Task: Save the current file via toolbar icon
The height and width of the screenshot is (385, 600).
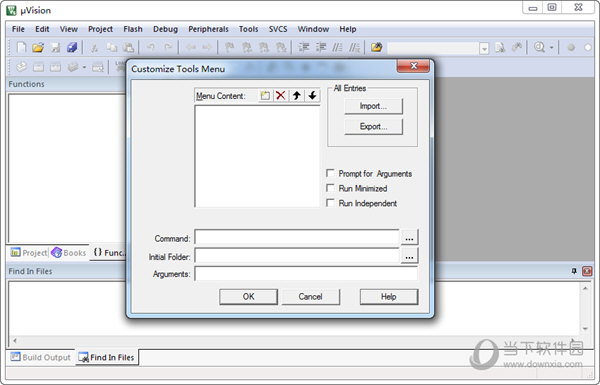Action: 55,47
